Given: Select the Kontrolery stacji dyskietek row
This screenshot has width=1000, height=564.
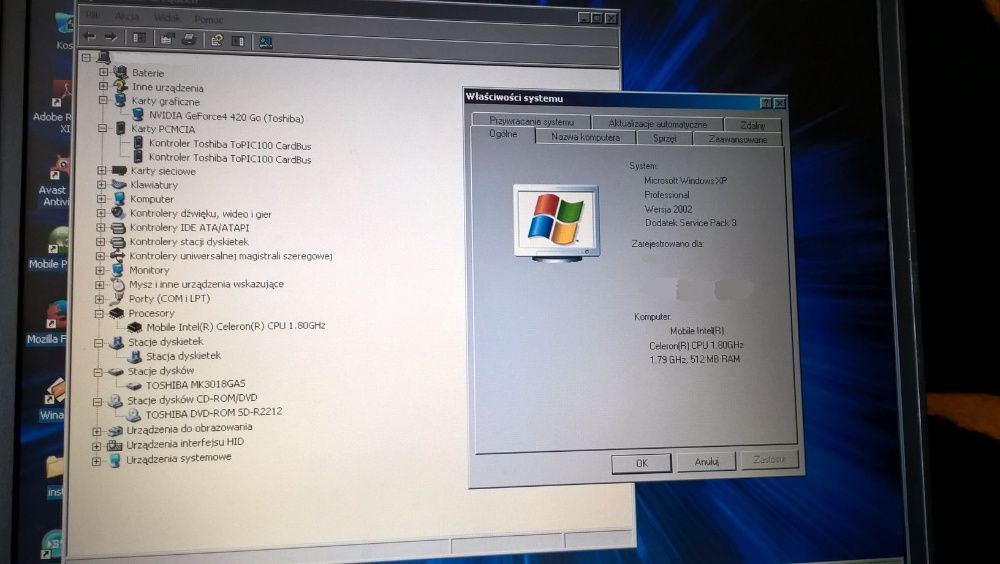Looking at the screenshot, I should pyautogui.click(x=189, y=242).
